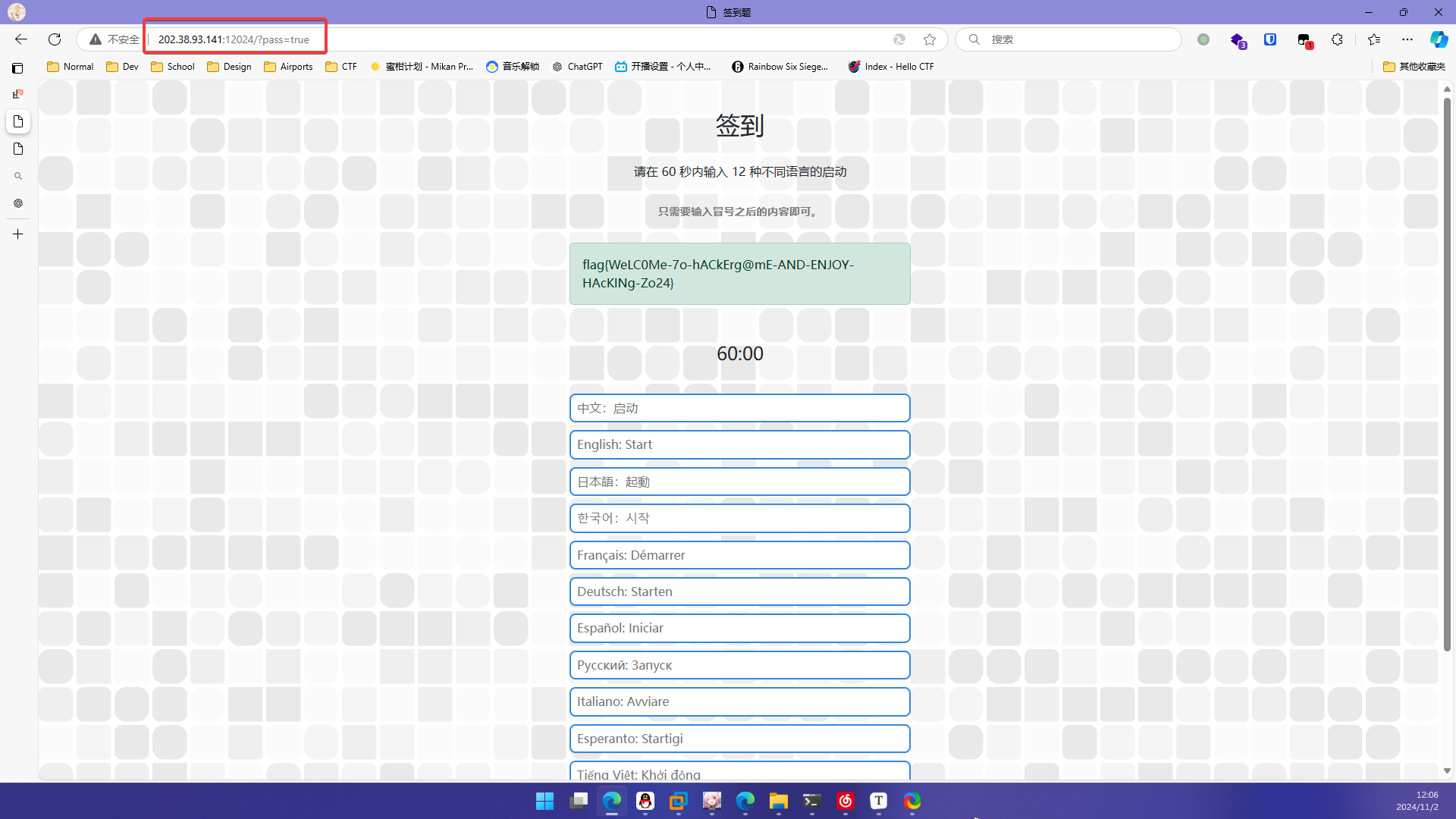Screen dimensions: 1456x819
Task: Add new tab with plus icon
Action: (18, 234)
